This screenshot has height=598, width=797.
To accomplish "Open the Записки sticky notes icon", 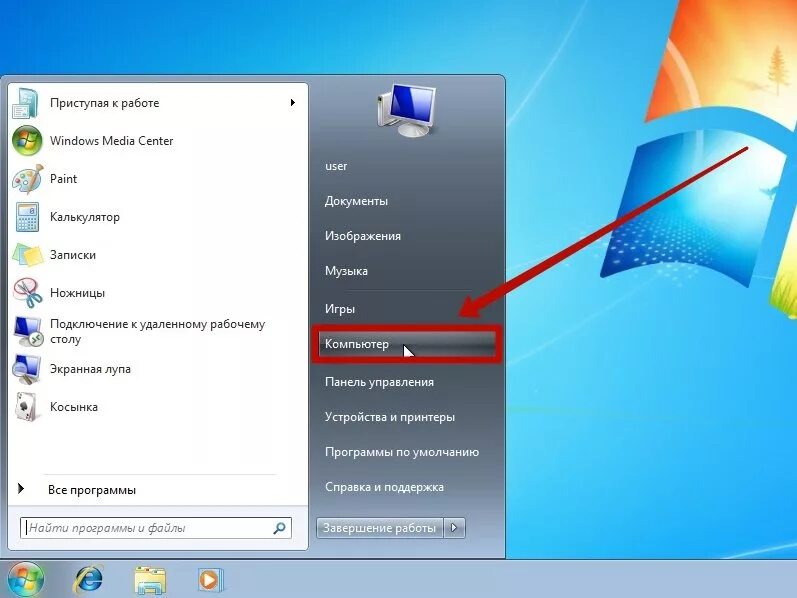I will [x=27, y=255].
